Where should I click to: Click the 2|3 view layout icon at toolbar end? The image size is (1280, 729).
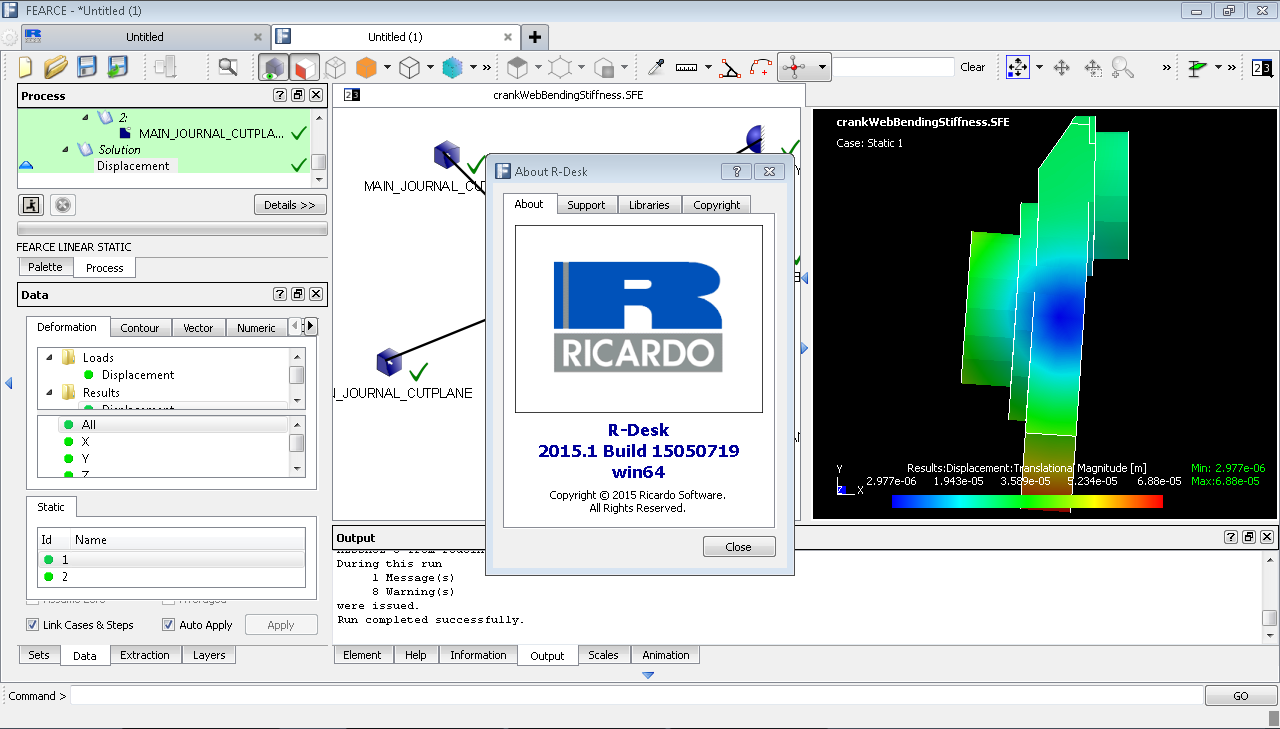click(1262, 67)
